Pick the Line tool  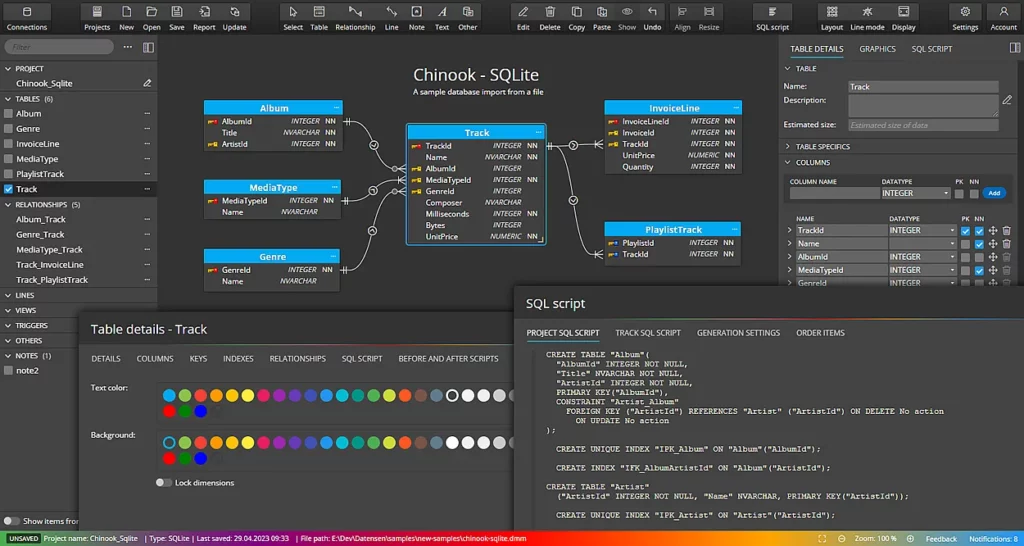(x=391, y=18)
